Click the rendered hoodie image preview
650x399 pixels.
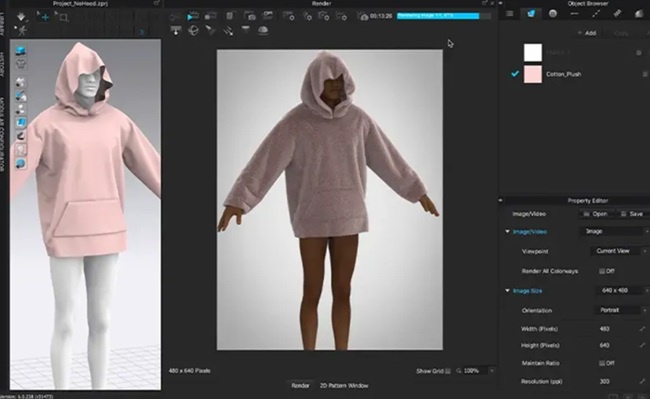pos(330,200)
